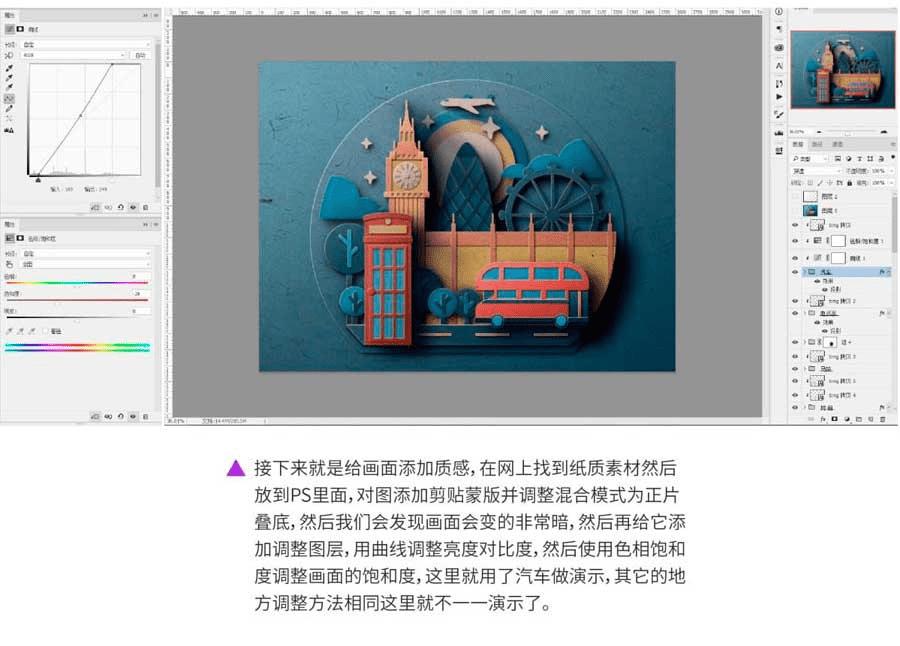Click the curve midpoint control point
Viewport: 900px width, 646px height.
pos(81,115)
